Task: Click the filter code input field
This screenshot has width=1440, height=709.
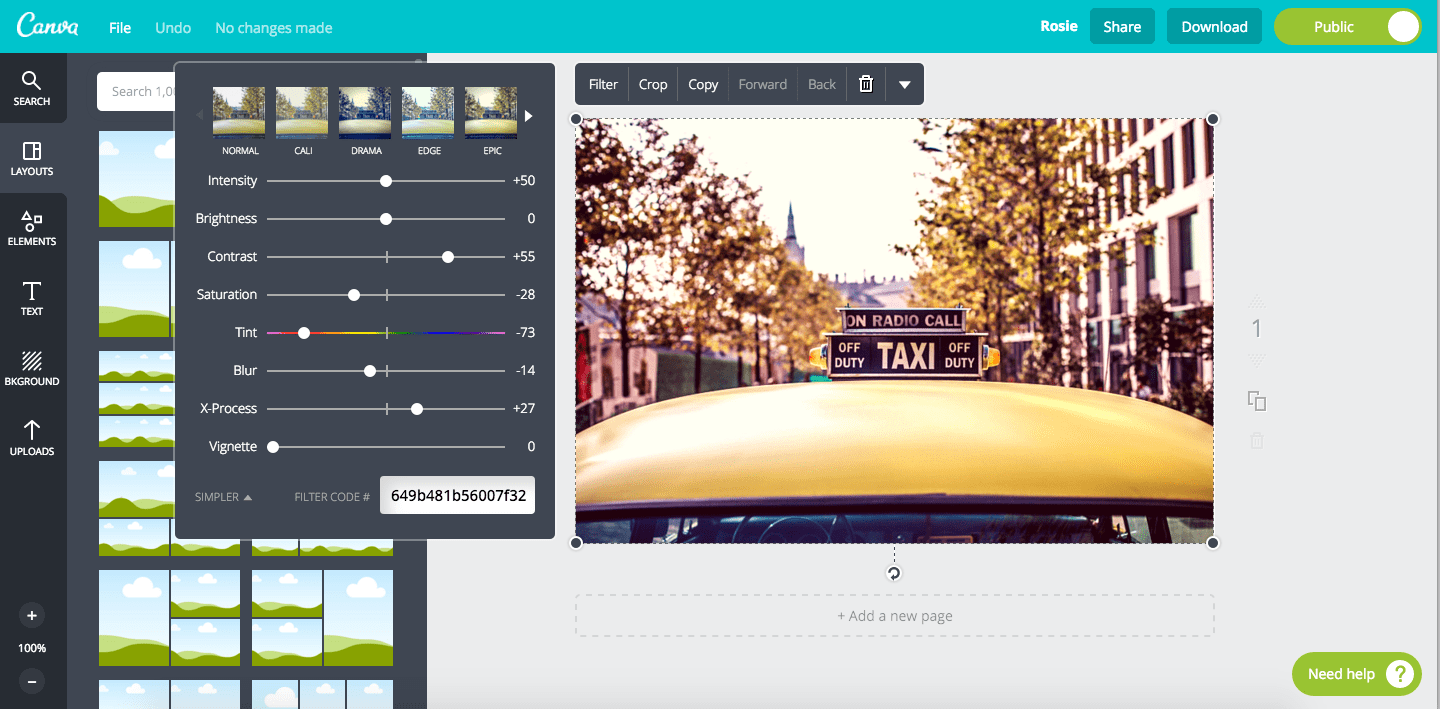Action: click(457, 494)
